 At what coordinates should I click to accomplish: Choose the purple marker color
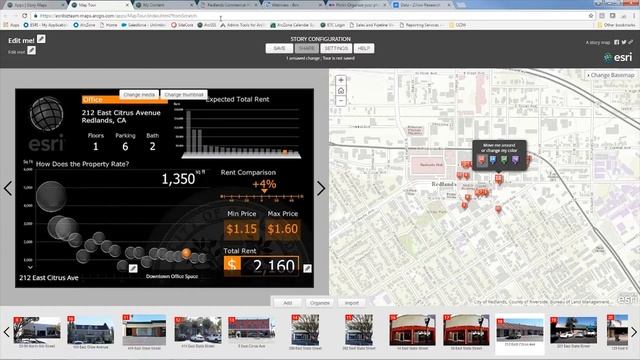click(x=515, y=160)
